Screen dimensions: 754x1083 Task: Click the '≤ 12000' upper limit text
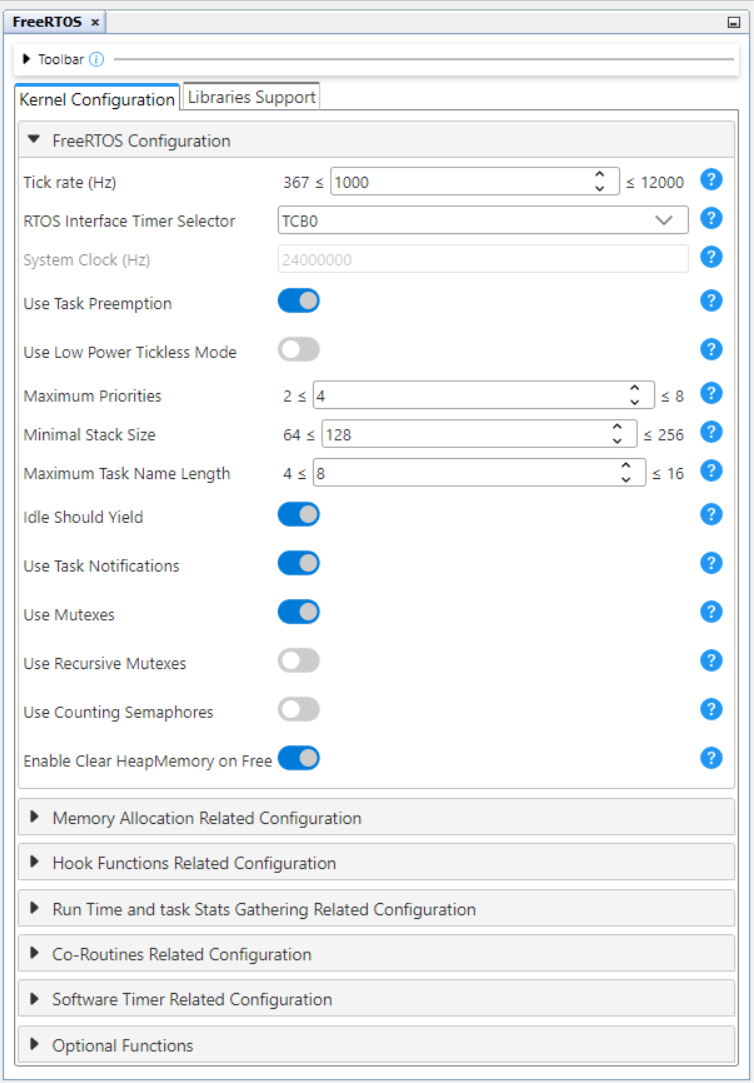click(x=655, y=182)
